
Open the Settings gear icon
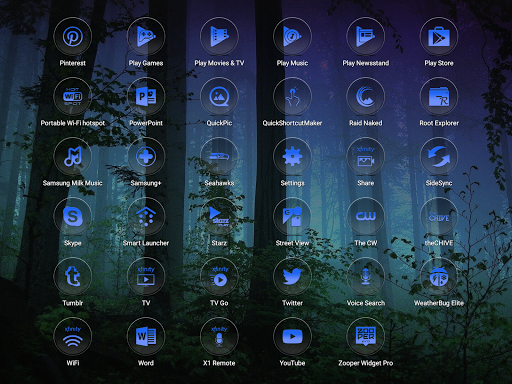pyautogui.click(x=292, y=156)
